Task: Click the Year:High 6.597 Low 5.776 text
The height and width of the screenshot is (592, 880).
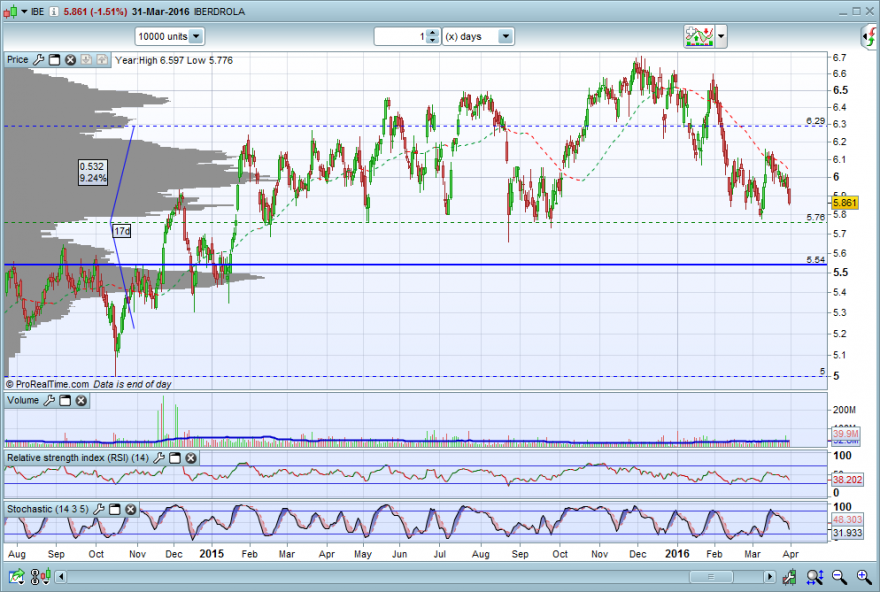Action: coord(174,60)
